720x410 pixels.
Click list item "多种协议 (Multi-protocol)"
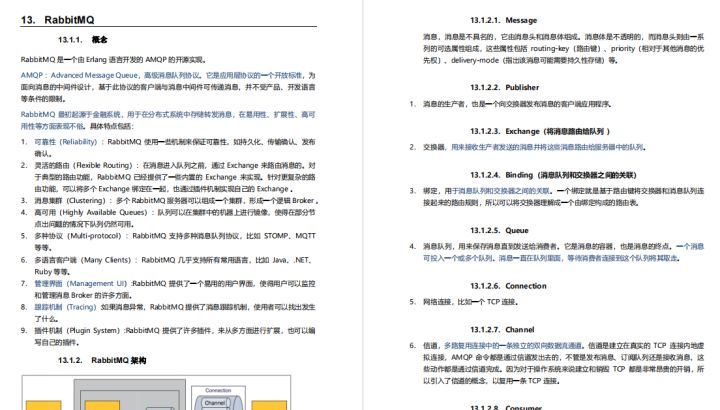78,236
